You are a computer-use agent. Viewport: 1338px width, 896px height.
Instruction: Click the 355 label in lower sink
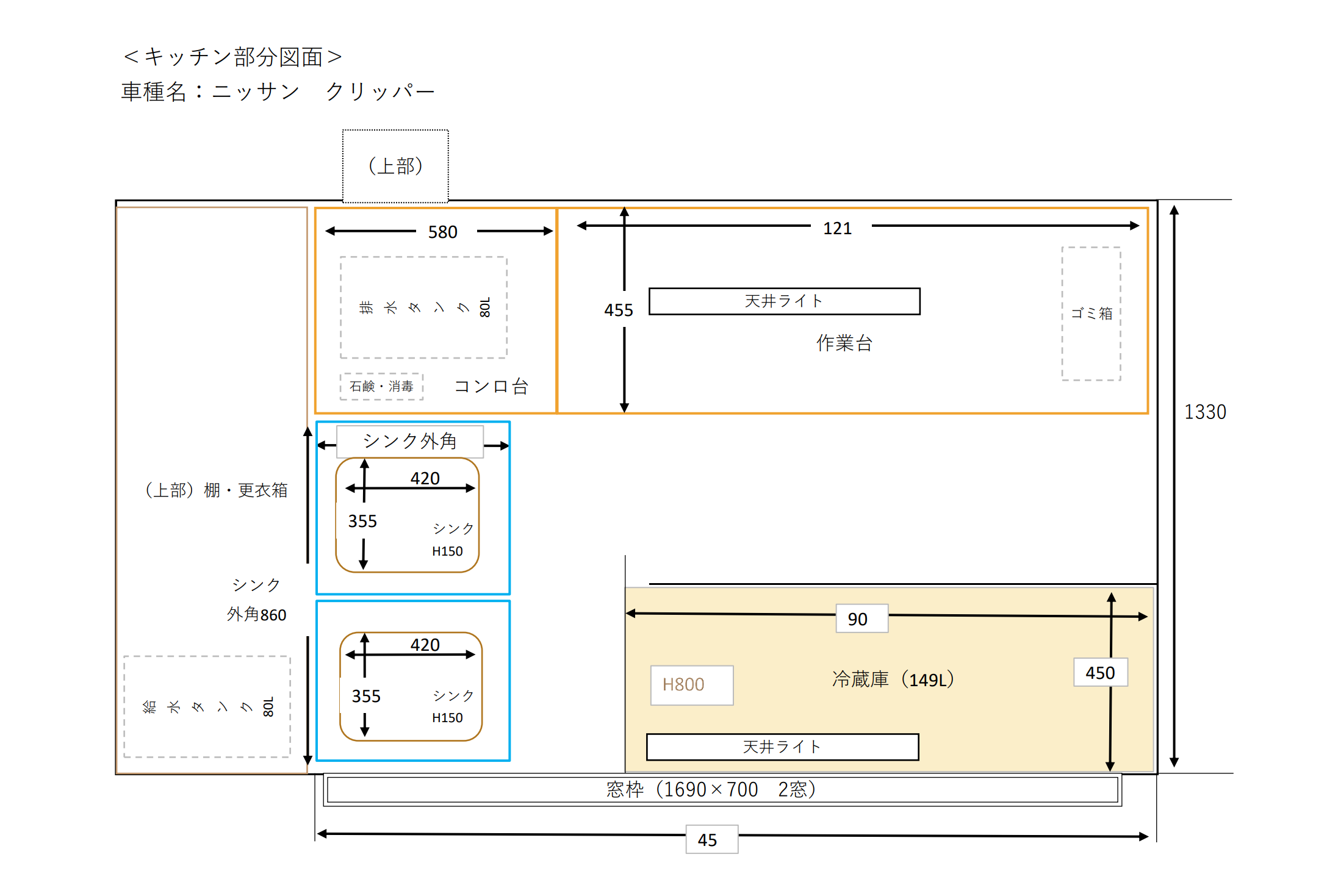[366, 696]
